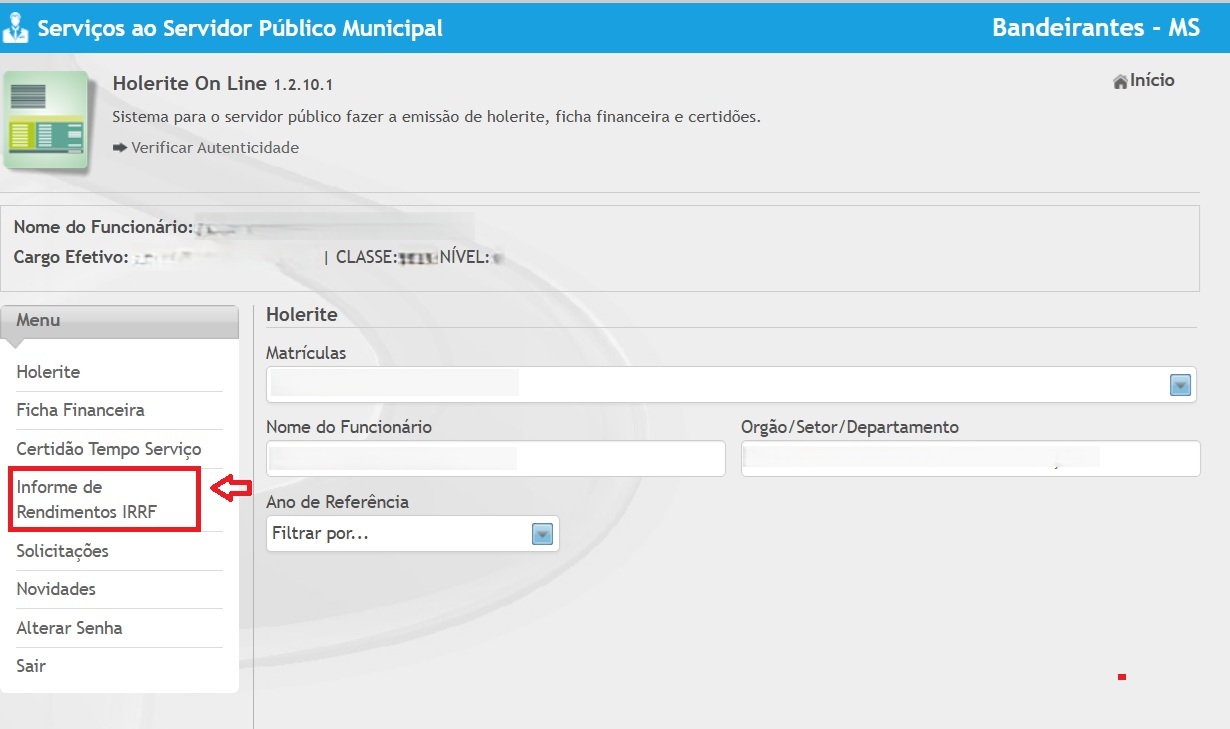Open Holerite from the side menu
This screenshot has width=1230, height=729.
48,372
